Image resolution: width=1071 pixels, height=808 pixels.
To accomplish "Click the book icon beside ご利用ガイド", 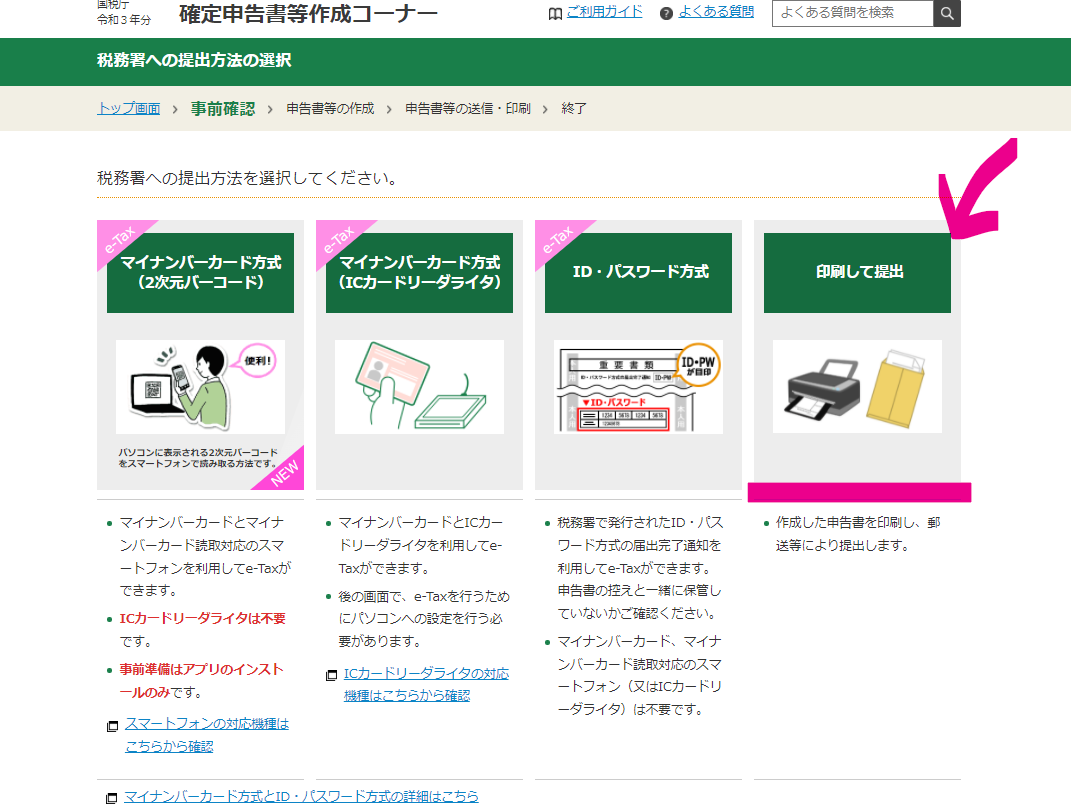I will click(555, 13).
